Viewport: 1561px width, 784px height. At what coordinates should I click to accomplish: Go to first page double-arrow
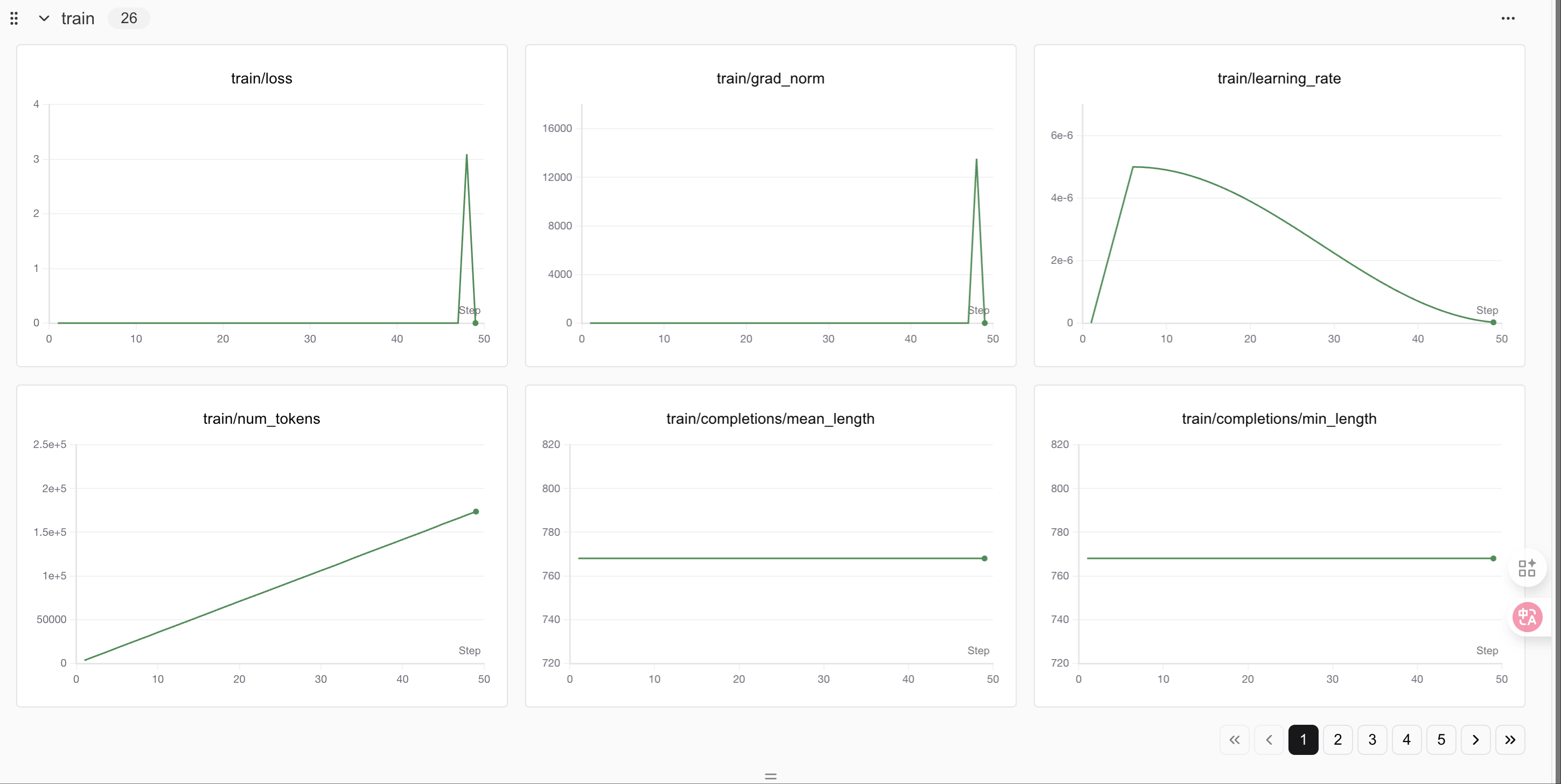coord(1235,739)
